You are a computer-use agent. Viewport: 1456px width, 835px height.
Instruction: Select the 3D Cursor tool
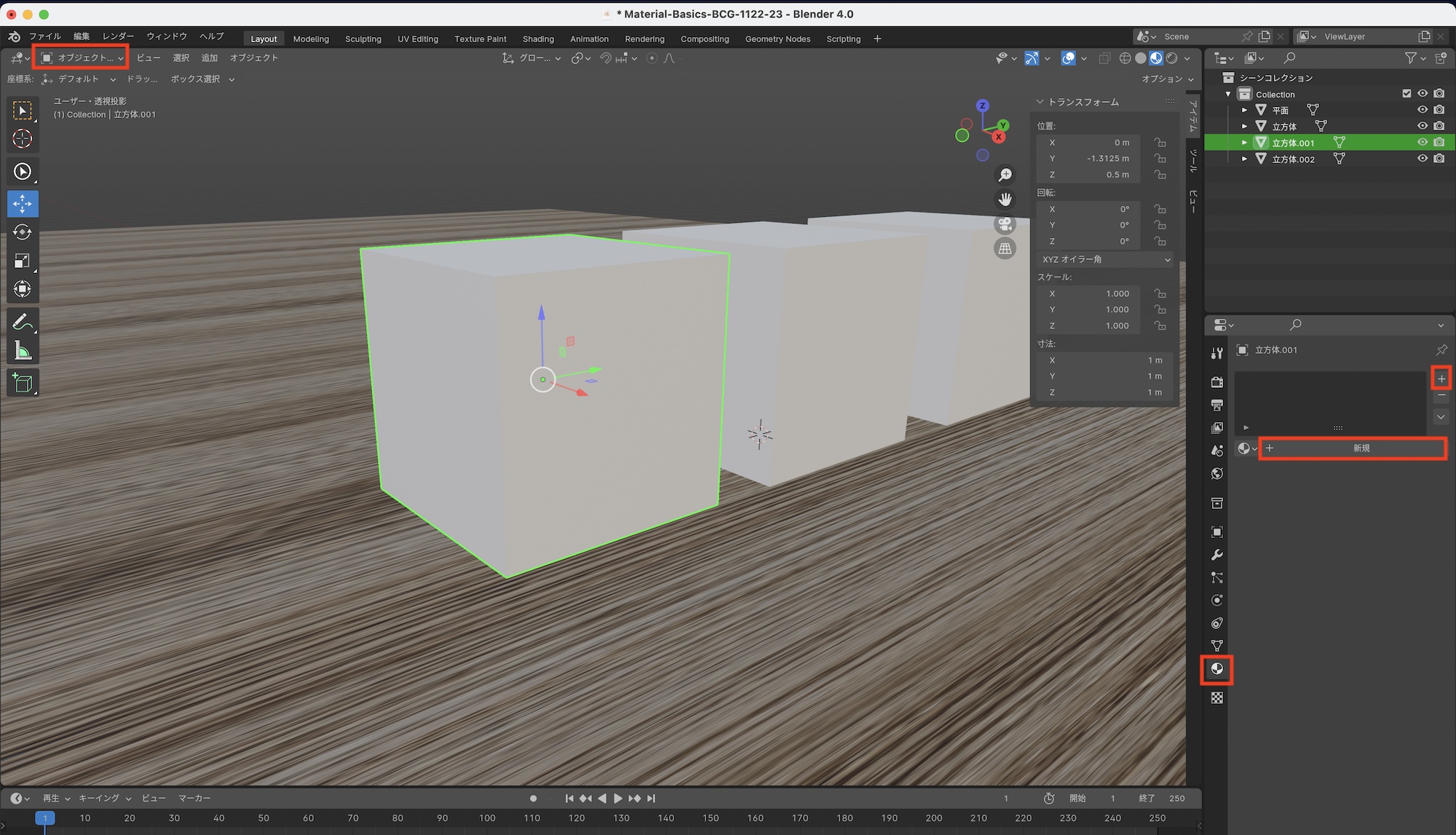22,138
